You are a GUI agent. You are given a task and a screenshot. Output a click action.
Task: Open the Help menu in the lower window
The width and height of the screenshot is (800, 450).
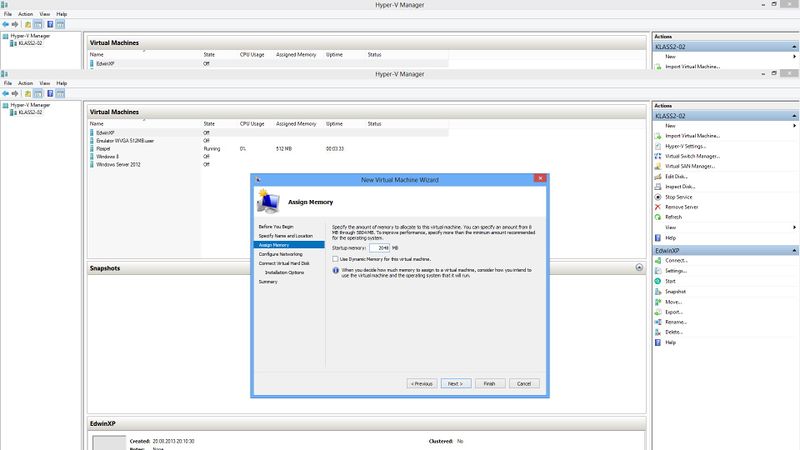coord(62,83)
